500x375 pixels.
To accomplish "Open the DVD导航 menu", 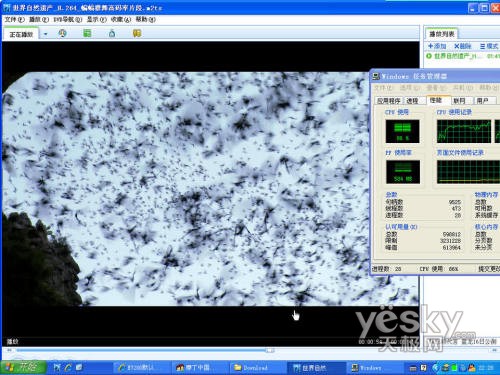I will click(x=68, y=20).
